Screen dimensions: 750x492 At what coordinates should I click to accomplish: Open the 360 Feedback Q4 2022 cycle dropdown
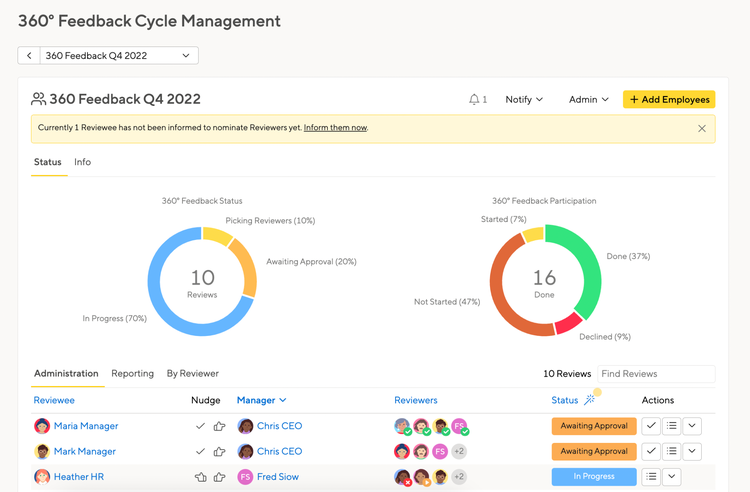pos(119,55)
